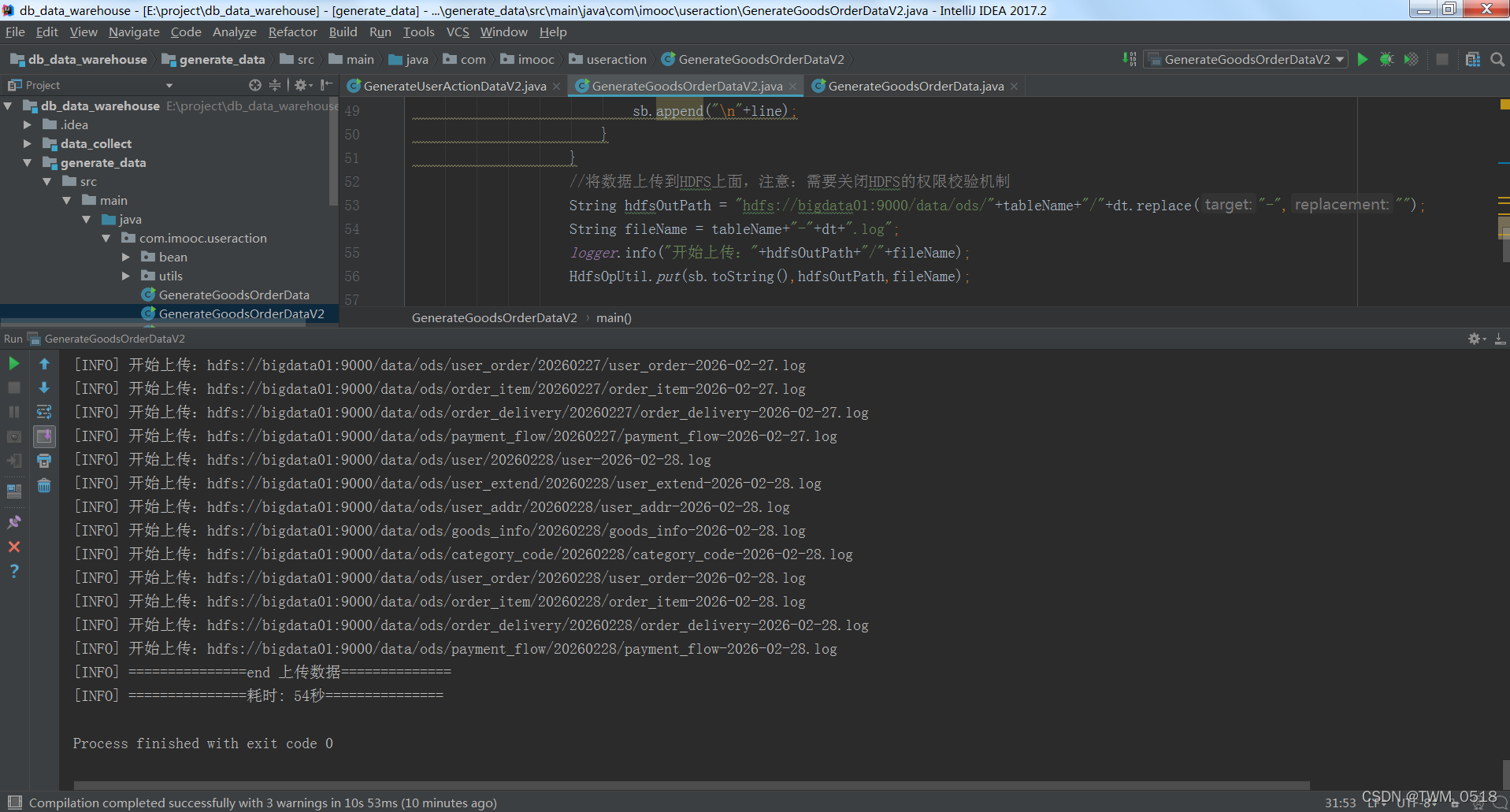Screen dimensions: 1510x812
Task: Toggle Pin Tab purple pushpin icon
Action: click(14, 522)
